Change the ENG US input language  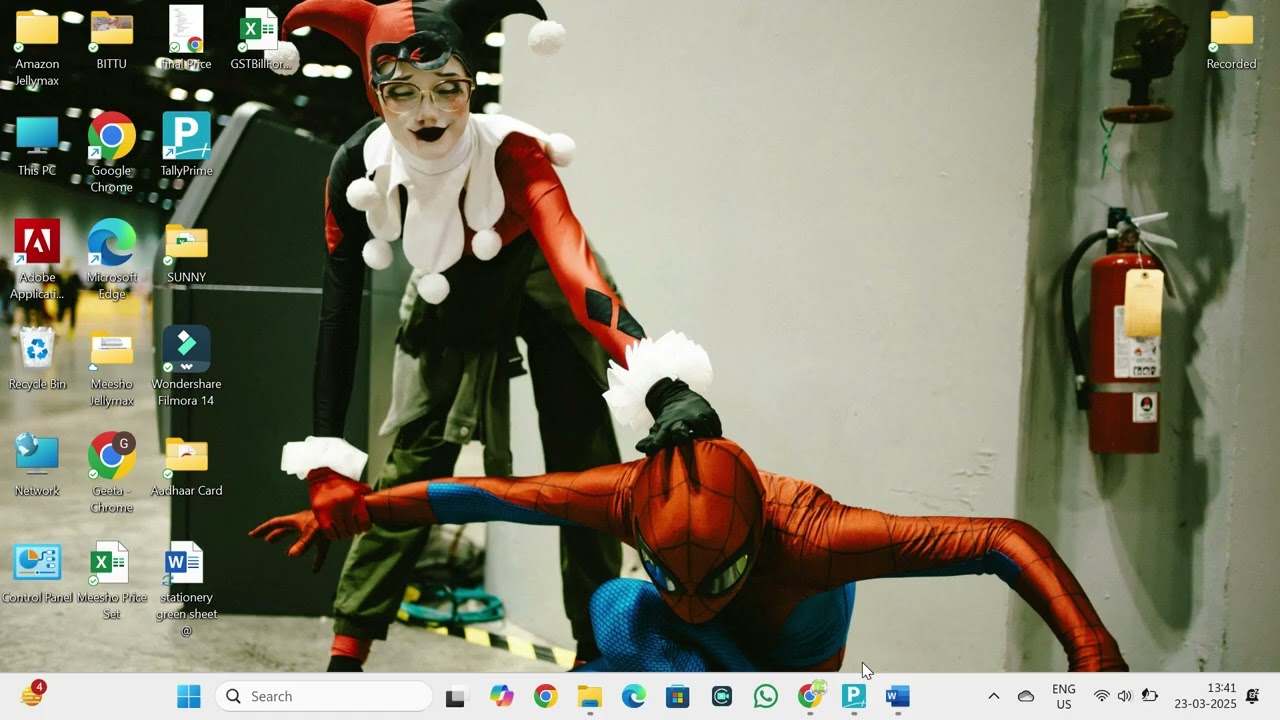pos(1064,696)
